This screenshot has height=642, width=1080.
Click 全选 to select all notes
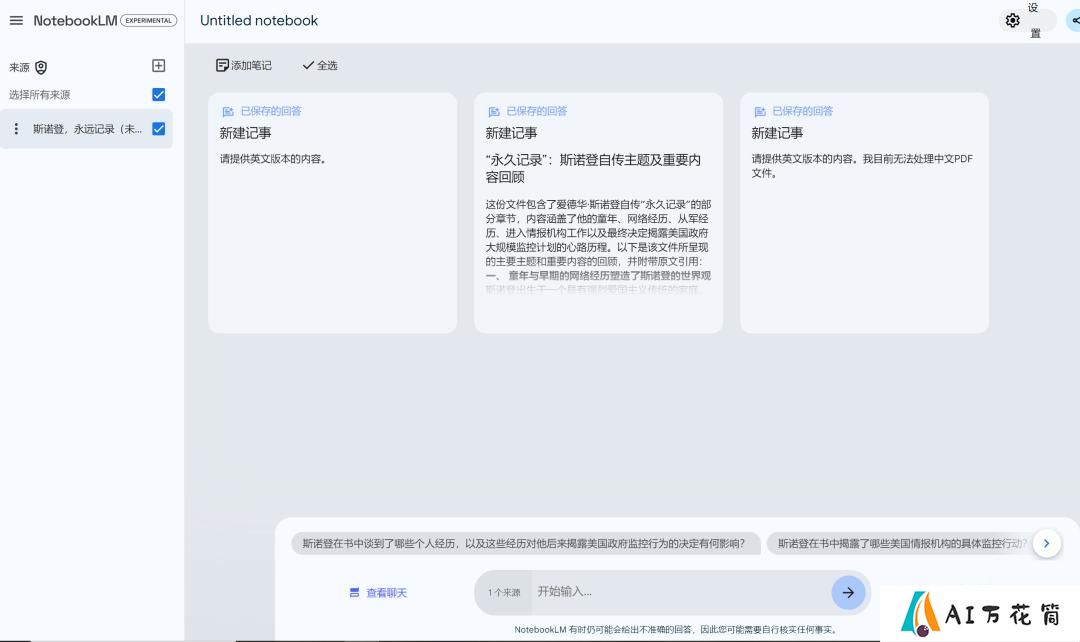[x=320, y=65]
